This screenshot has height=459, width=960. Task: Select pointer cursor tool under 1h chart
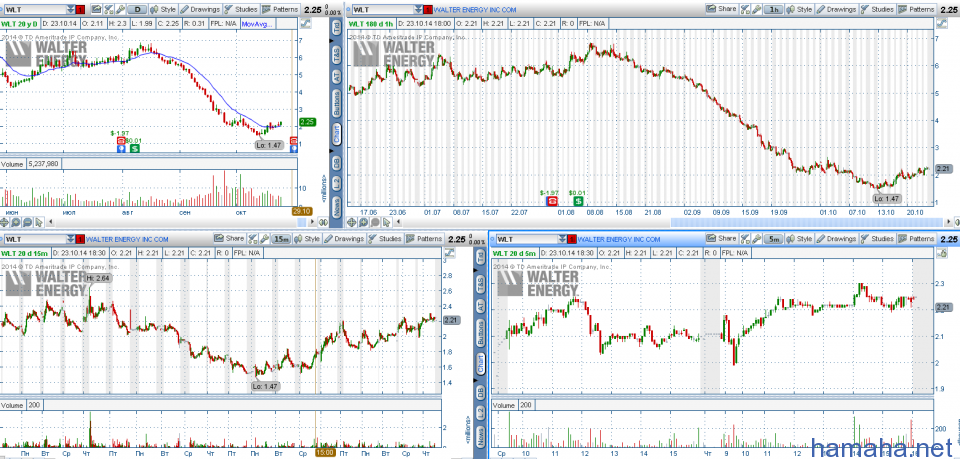pos(386,222)
